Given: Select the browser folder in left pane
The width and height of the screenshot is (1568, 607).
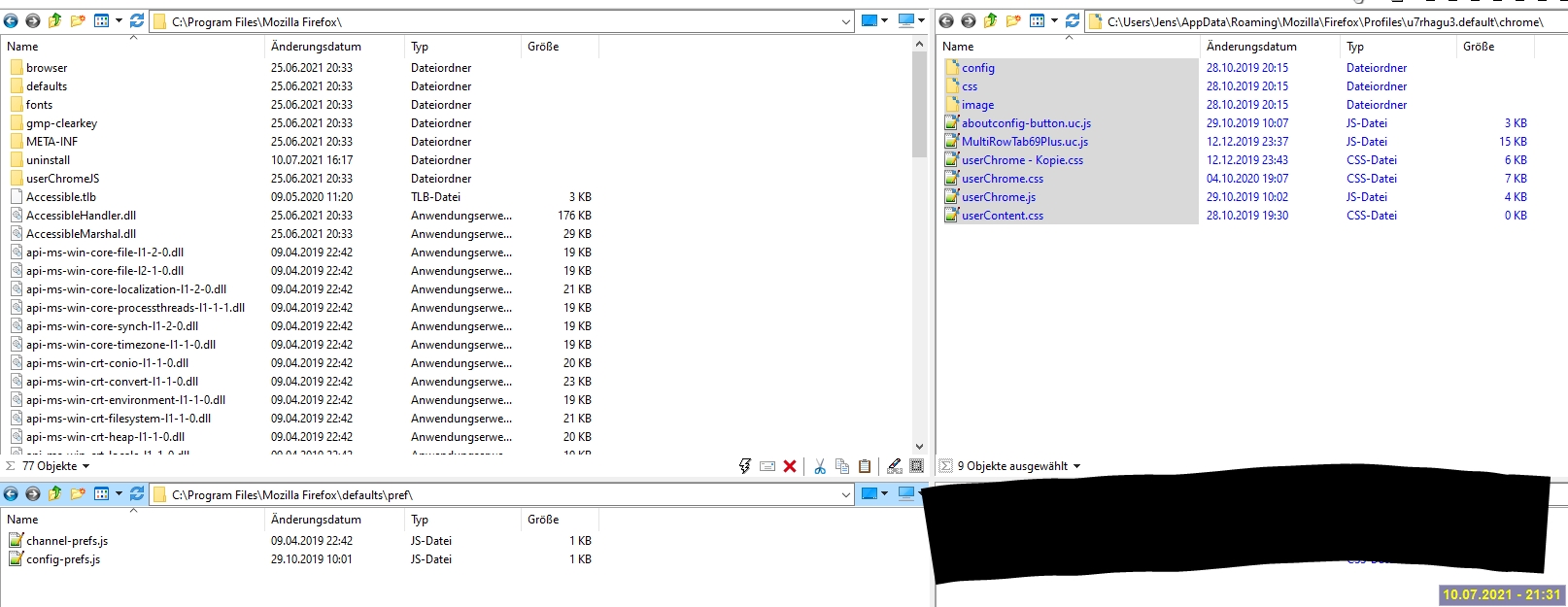Looking at the screenshot, I should pos(47,68).
